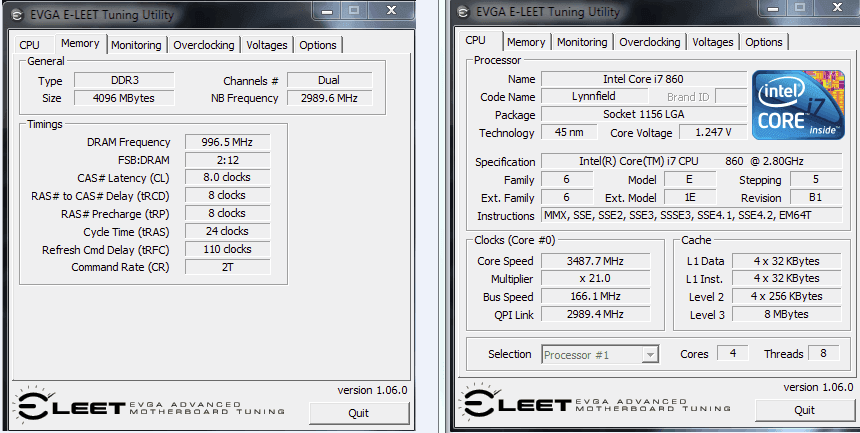860x433 pixels.
Task: Click Core Speed value 3487.7 MHz
Action: click(x=595, y=261)
